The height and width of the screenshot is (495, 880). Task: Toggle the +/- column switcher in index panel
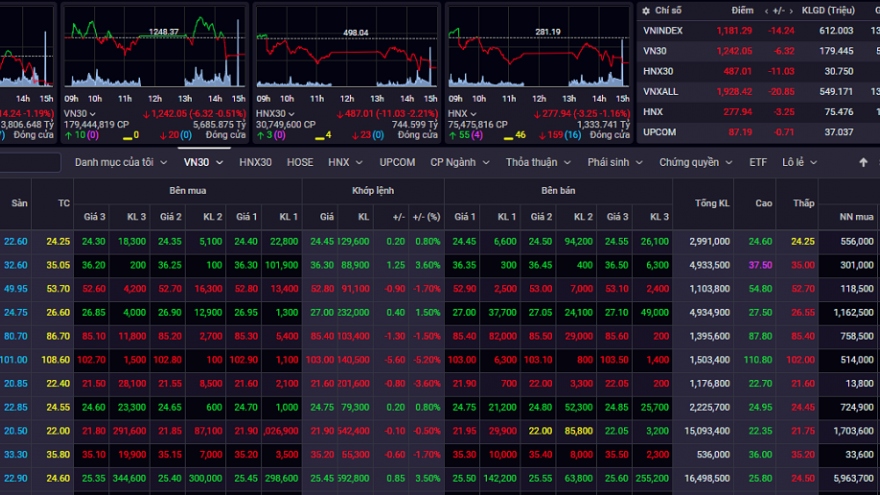click(x=778, y=10)
